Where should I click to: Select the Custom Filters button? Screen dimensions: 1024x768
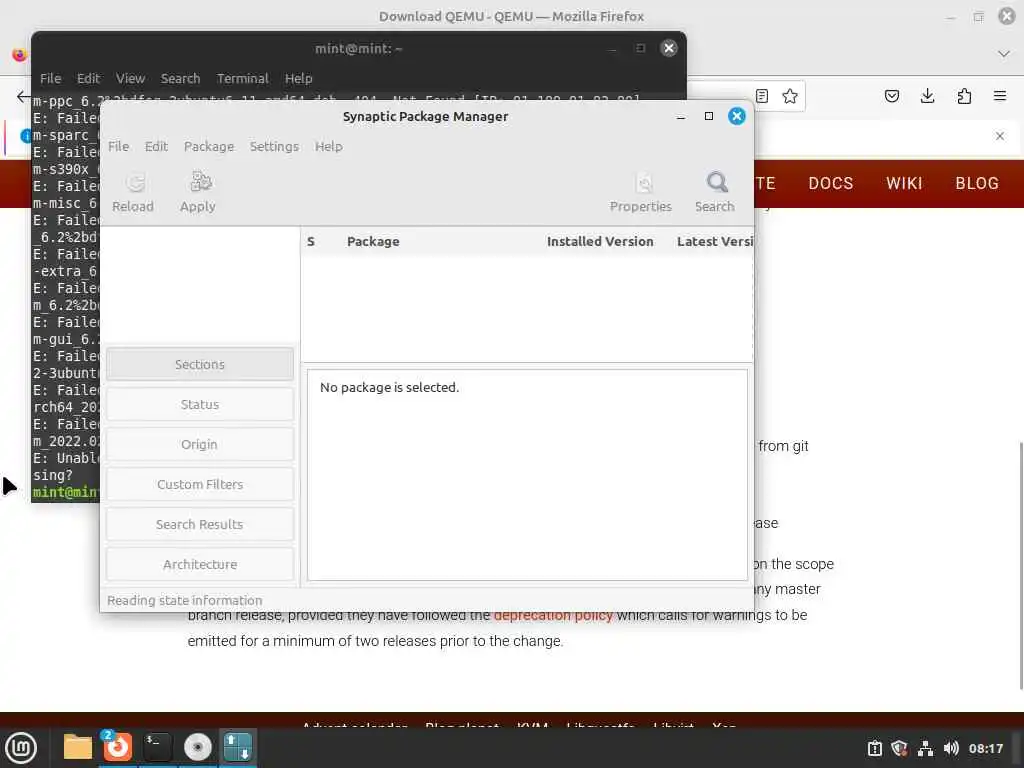tap(200, 484)
